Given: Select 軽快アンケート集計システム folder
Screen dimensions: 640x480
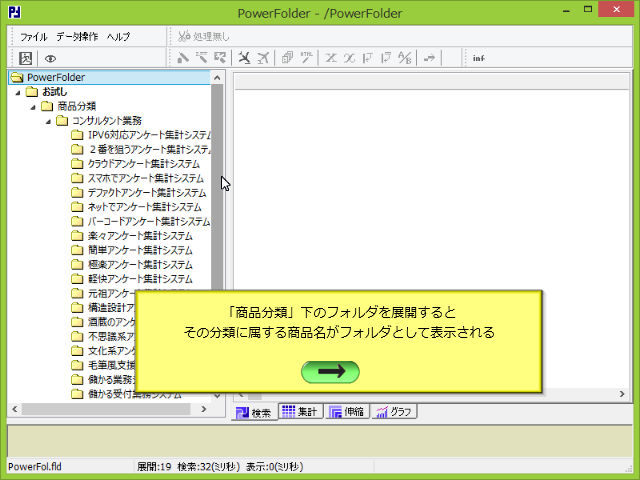Looking at the screenshot, I should click(140, 279).
